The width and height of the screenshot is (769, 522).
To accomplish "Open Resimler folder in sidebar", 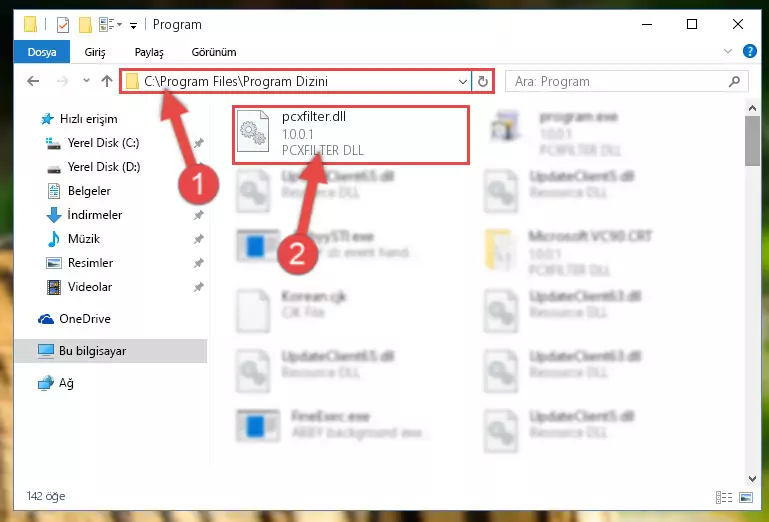I will (79, 263).
